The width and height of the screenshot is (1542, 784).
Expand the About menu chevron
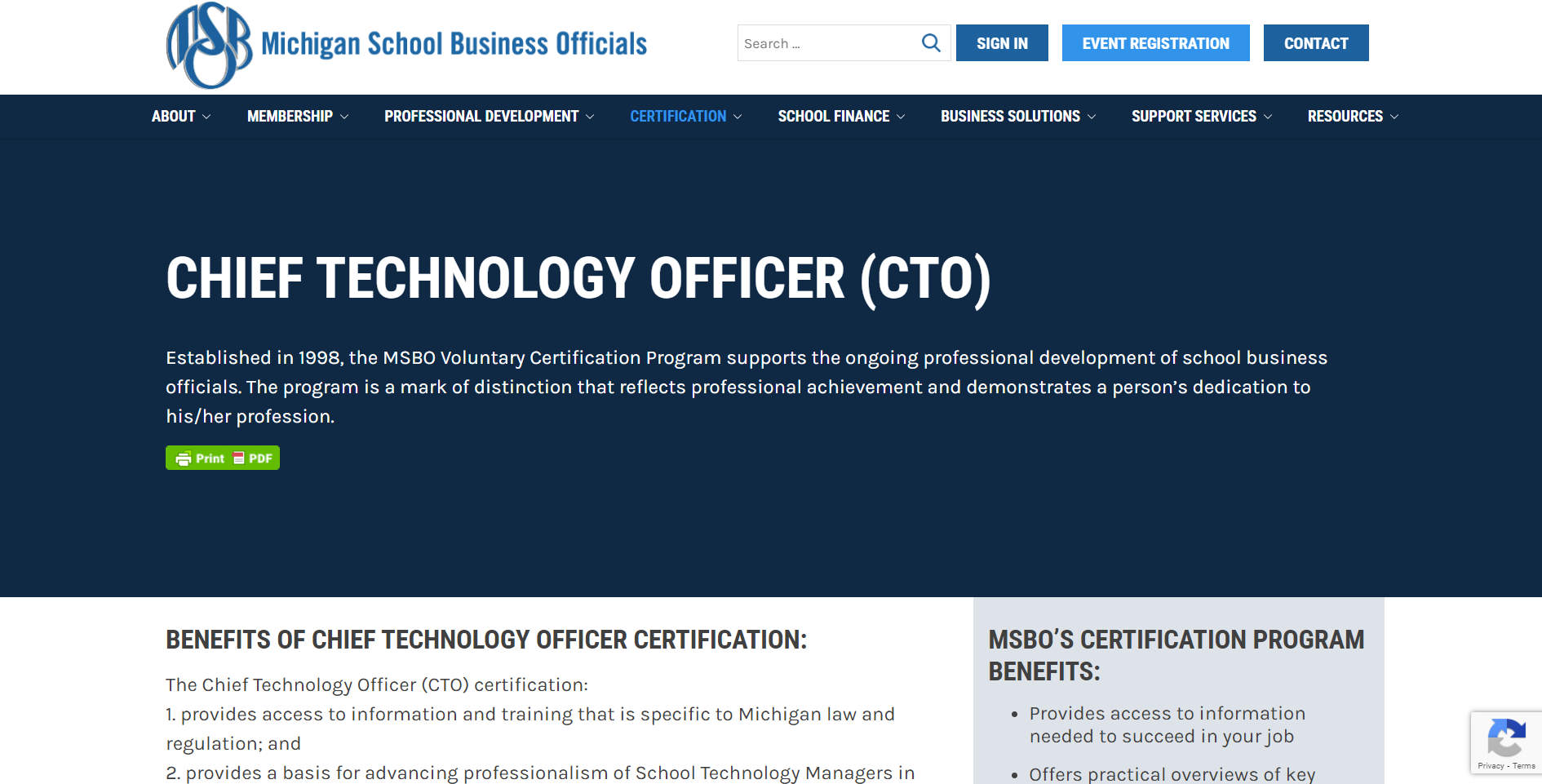point(206,117)
